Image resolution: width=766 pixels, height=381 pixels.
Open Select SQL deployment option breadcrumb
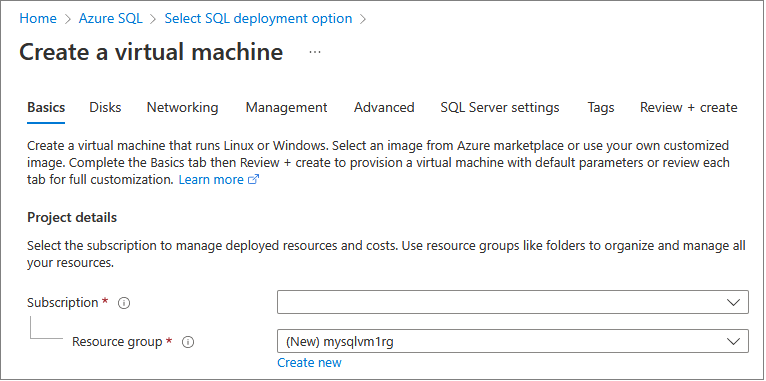258,19
